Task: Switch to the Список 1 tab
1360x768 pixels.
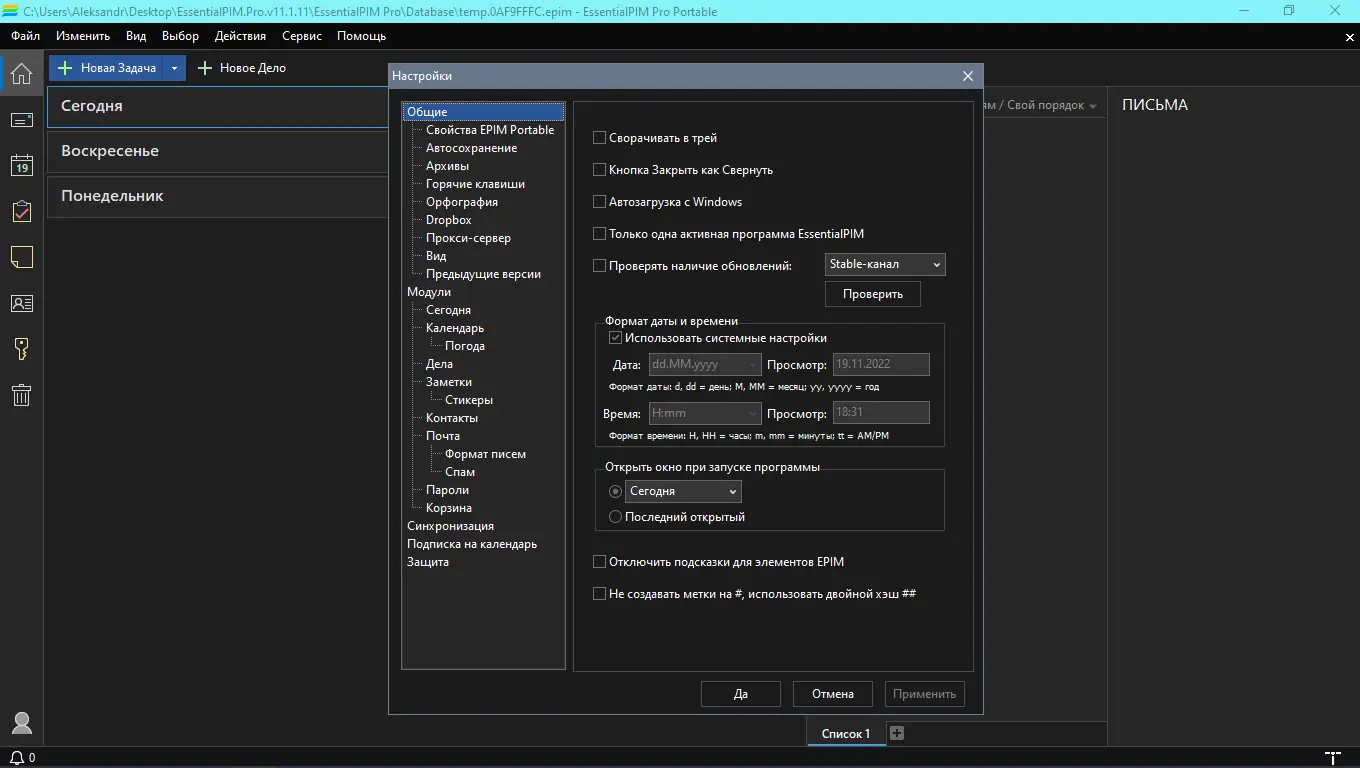Action: [x=846, y=733]
